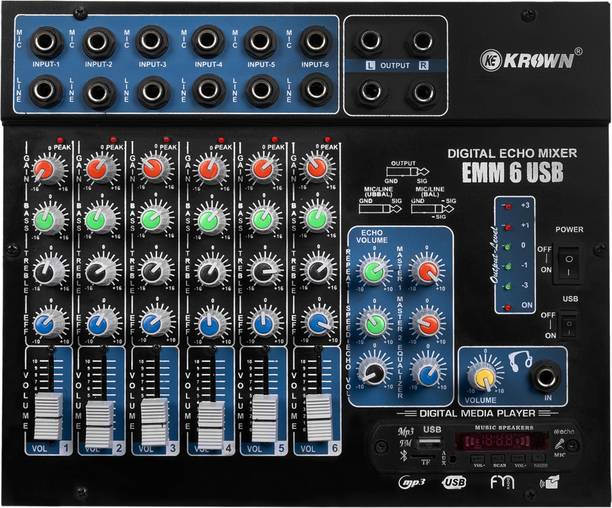Image resolution: width=612 pixels, height=508 pixels.
Task: Click the FM radio logo at the bottom
Action: tap(503, 482)
